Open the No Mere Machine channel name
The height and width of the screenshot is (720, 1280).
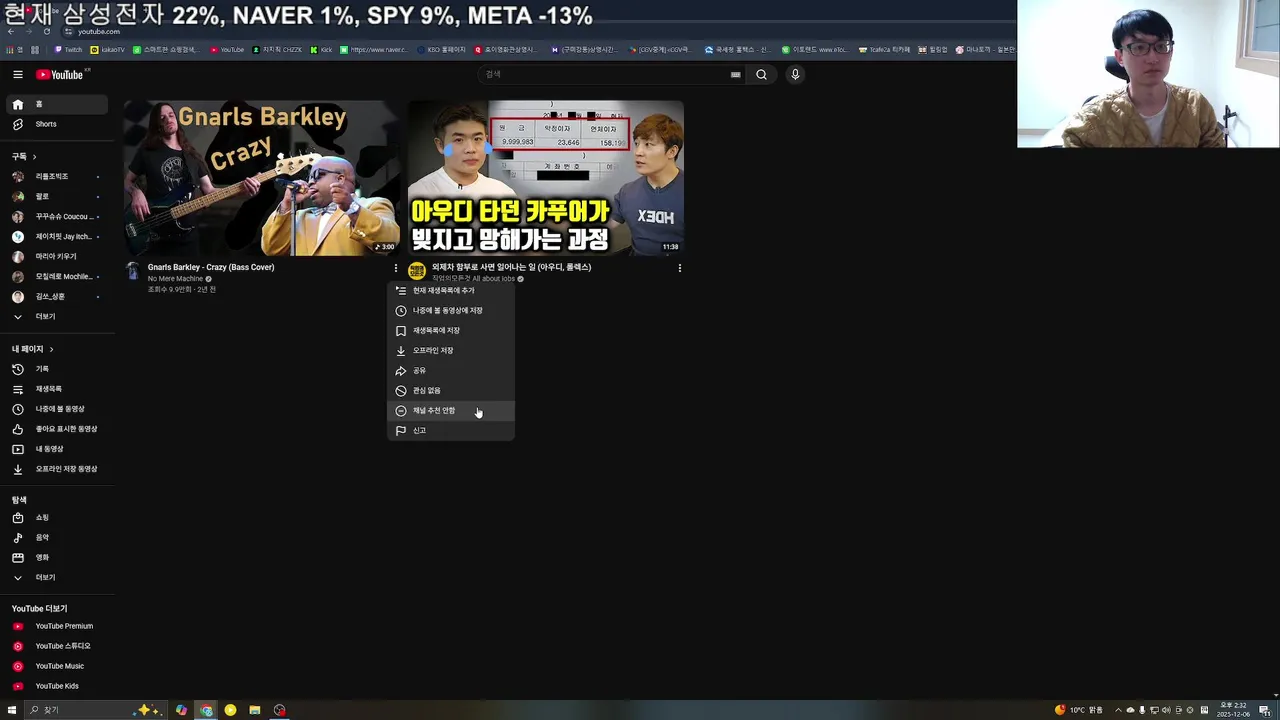pyautogui.click(x=175, y=279)
